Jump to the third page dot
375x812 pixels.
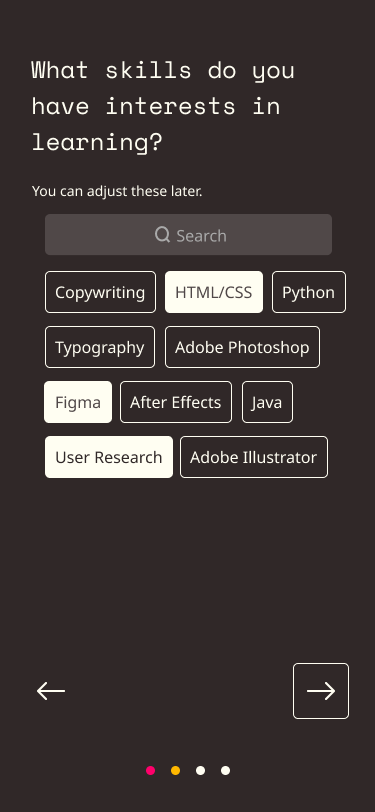(x=200, y=771)
